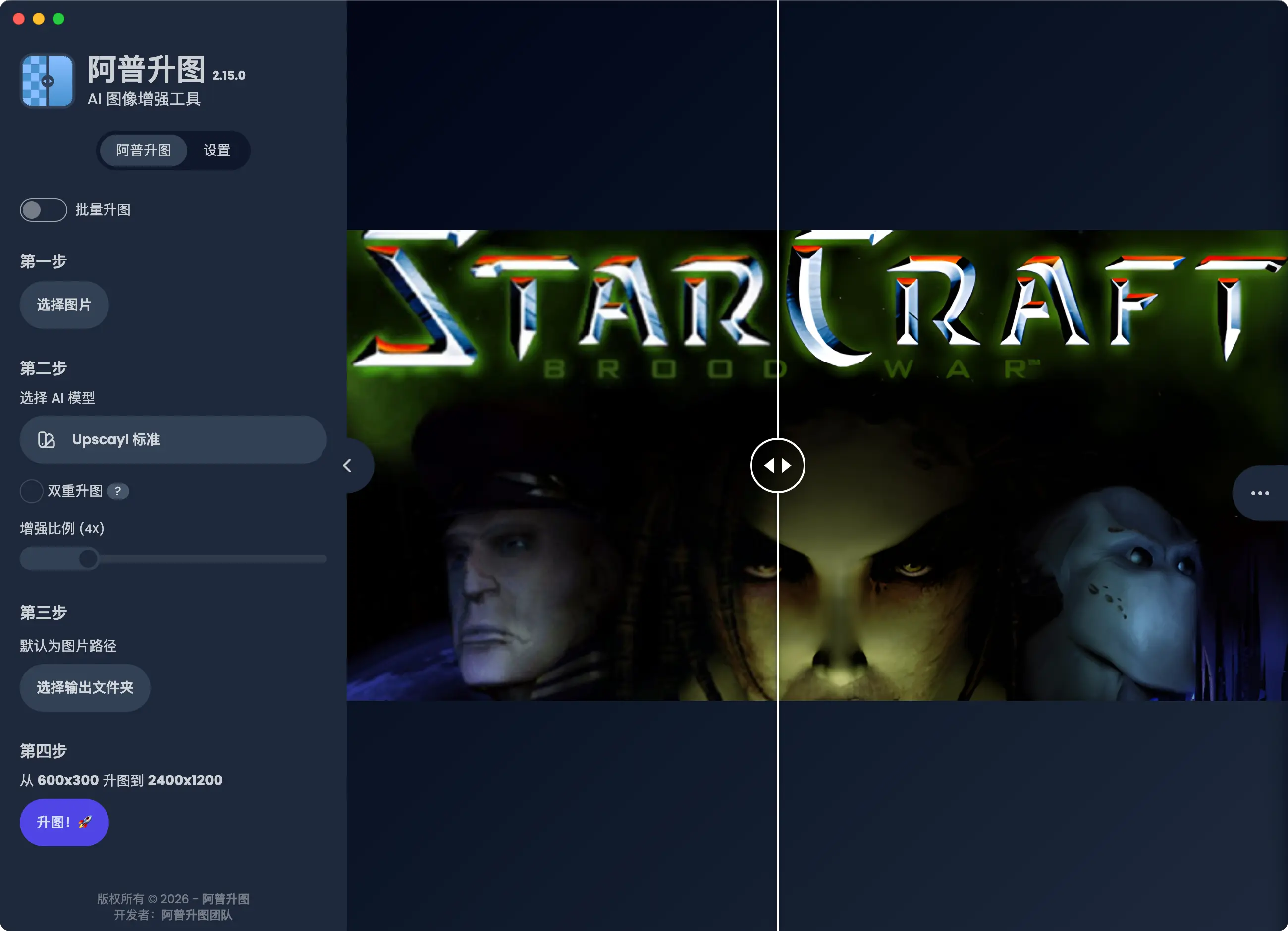Click the 增强比例 scale slider knob
Screen dimensions: 1288x931
click(x=88, y=559)
